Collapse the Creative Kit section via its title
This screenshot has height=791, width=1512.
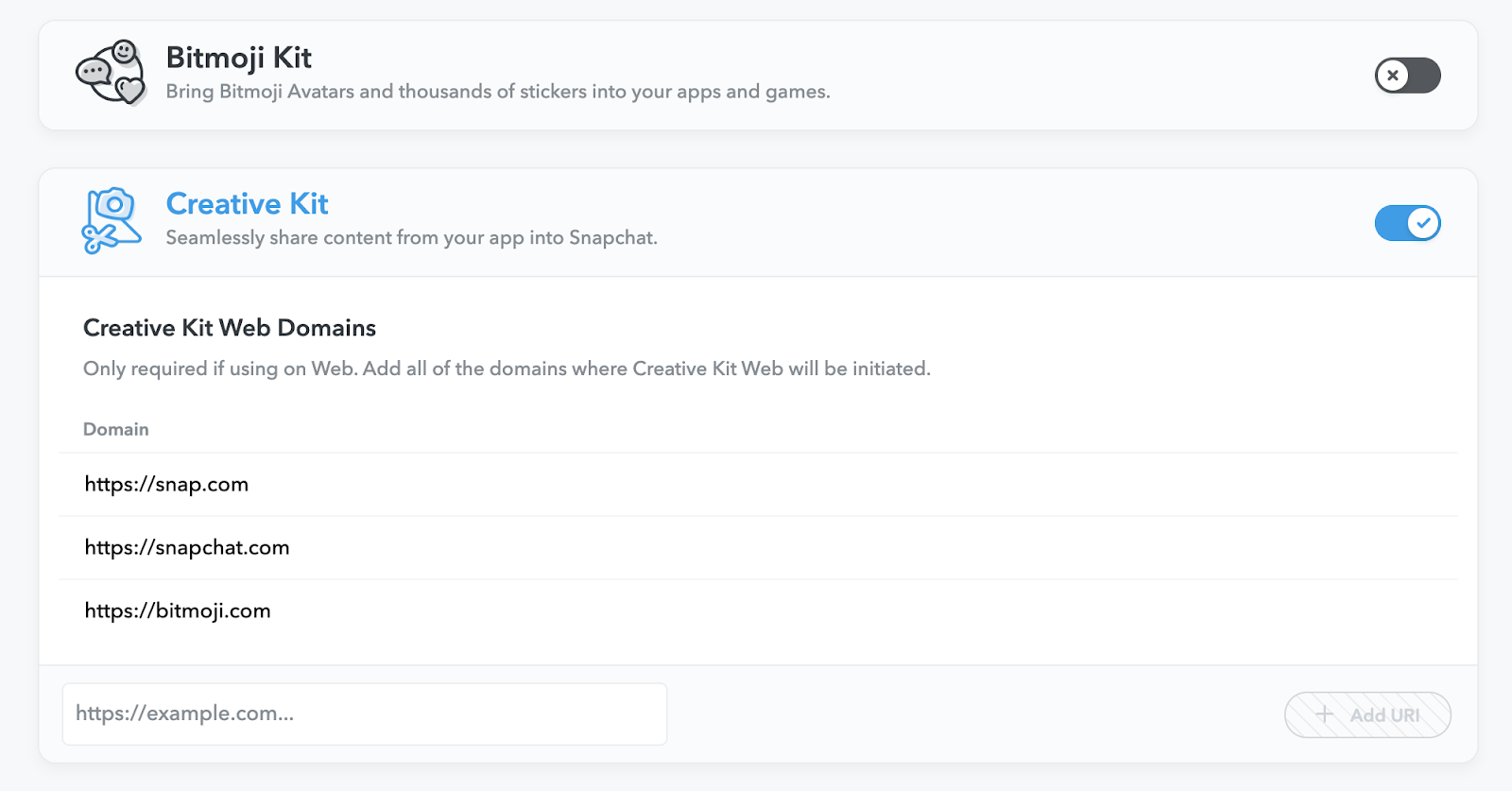click(247, 204)
